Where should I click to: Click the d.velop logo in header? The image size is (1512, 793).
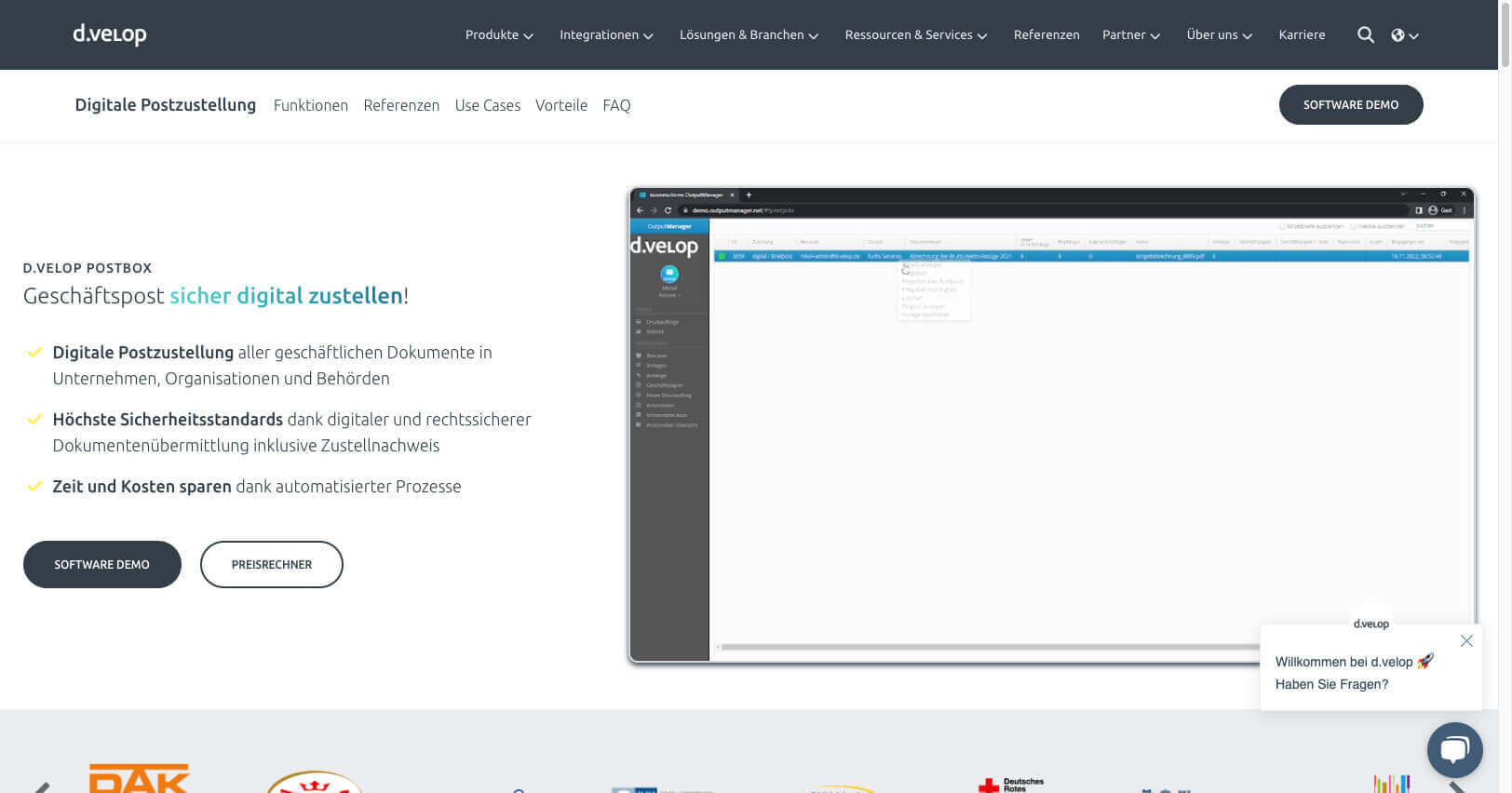tap(110, 34)
